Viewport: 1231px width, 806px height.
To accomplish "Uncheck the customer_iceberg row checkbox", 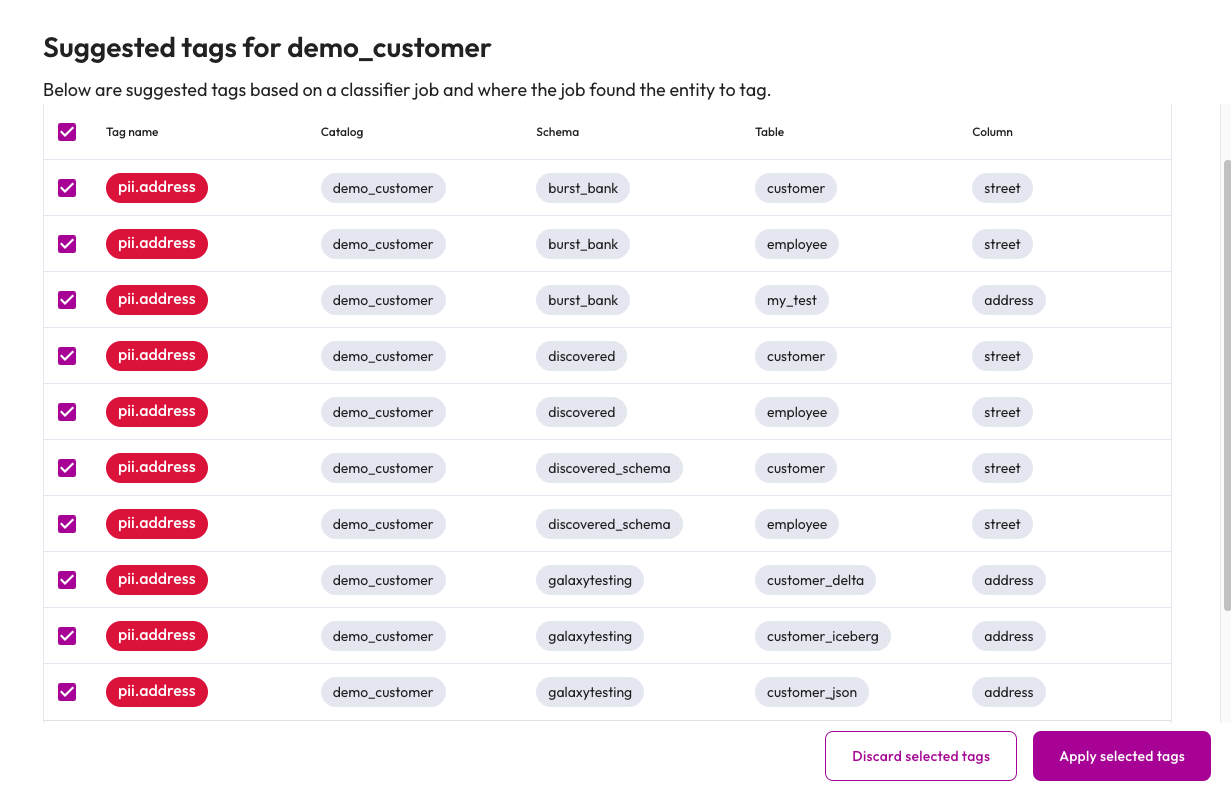I will click(67, 636).
